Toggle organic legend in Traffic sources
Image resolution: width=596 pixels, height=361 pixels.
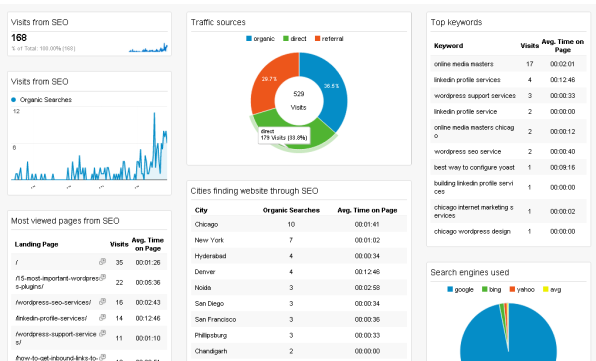tap(260, 39)
